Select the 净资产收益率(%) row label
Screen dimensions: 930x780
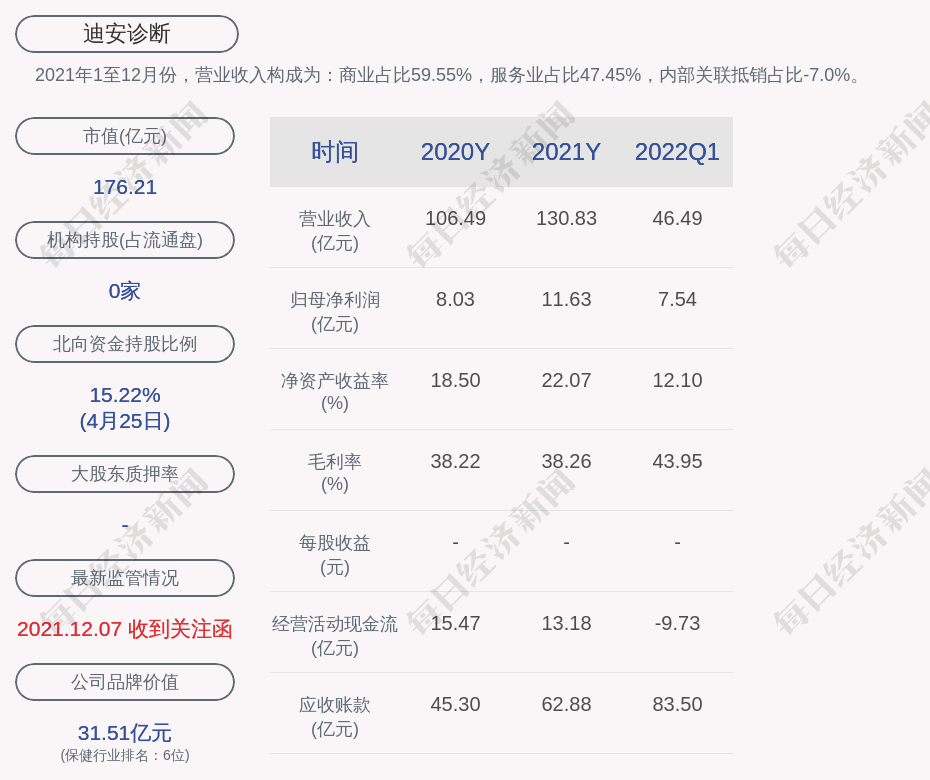pos(335,392)
